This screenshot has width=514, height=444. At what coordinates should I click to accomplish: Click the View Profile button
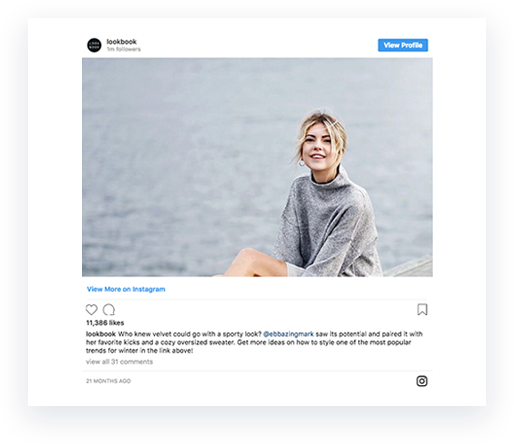tap(403, 45)
